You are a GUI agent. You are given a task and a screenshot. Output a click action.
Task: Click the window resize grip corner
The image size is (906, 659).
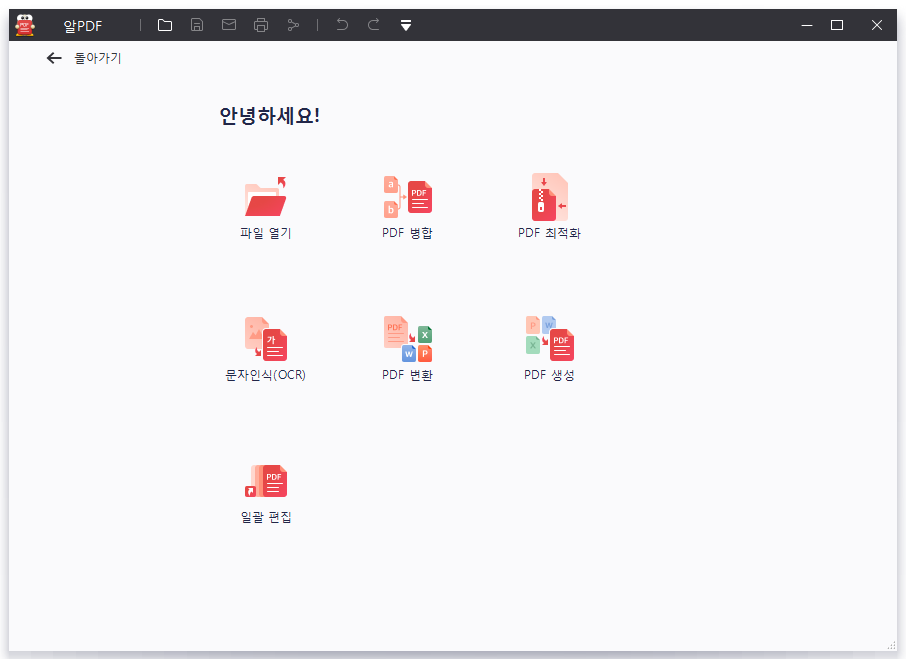[892, 646]
